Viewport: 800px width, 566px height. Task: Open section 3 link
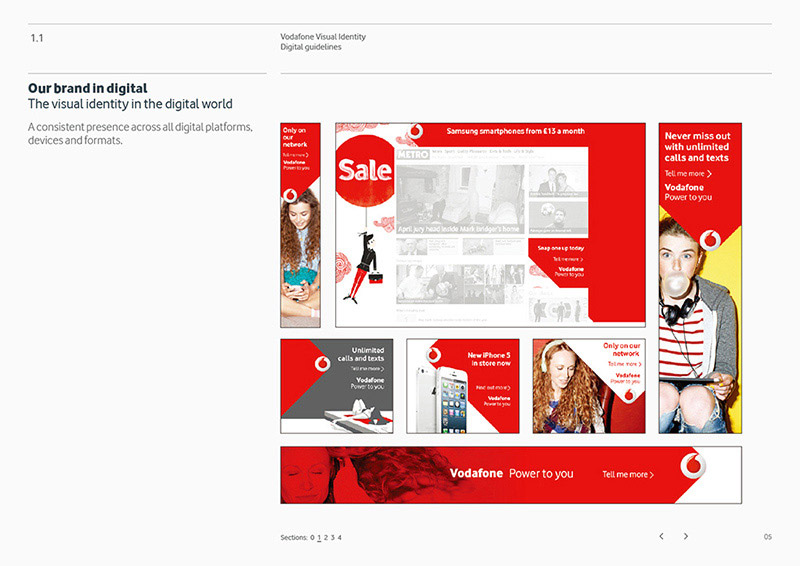point(332,537)
